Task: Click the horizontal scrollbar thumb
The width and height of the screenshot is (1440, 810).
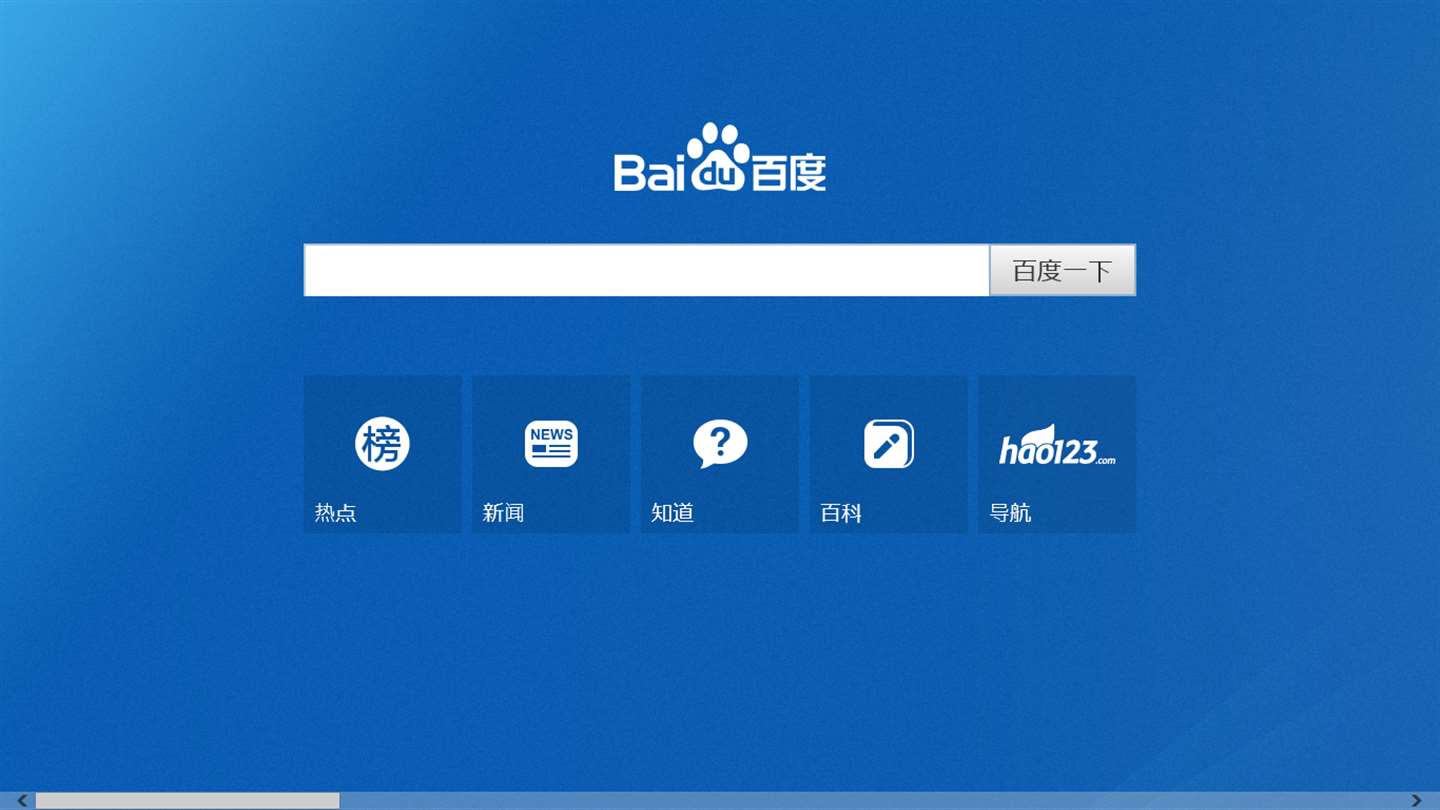Action: point(188,800)
